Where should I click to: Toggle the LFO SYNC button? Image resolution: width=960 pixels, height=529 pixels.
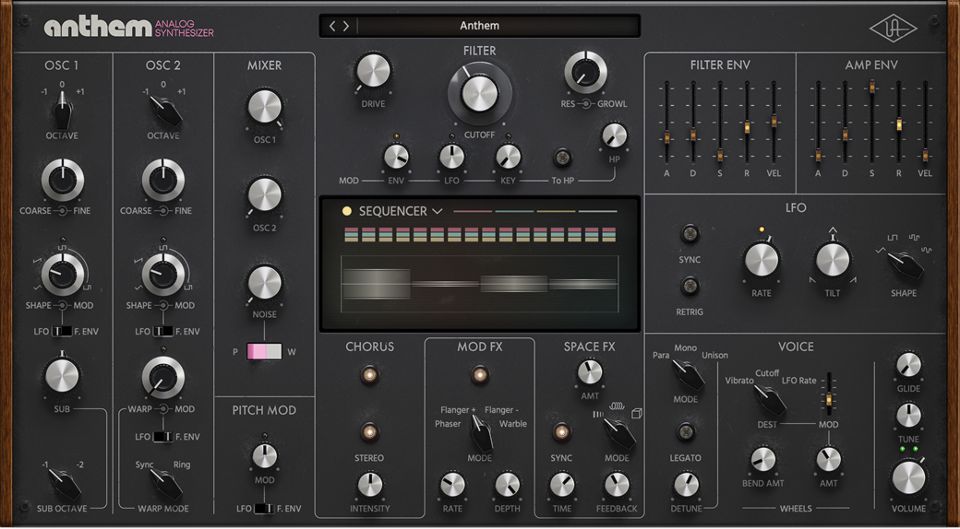click(x=690, y=234)
